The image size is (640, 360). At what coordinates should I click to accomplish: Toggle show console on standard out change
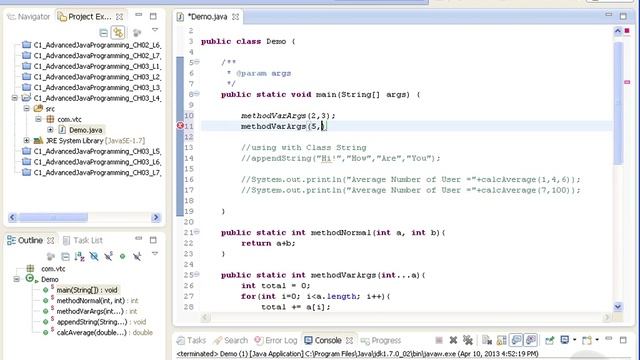click(516, 340)
